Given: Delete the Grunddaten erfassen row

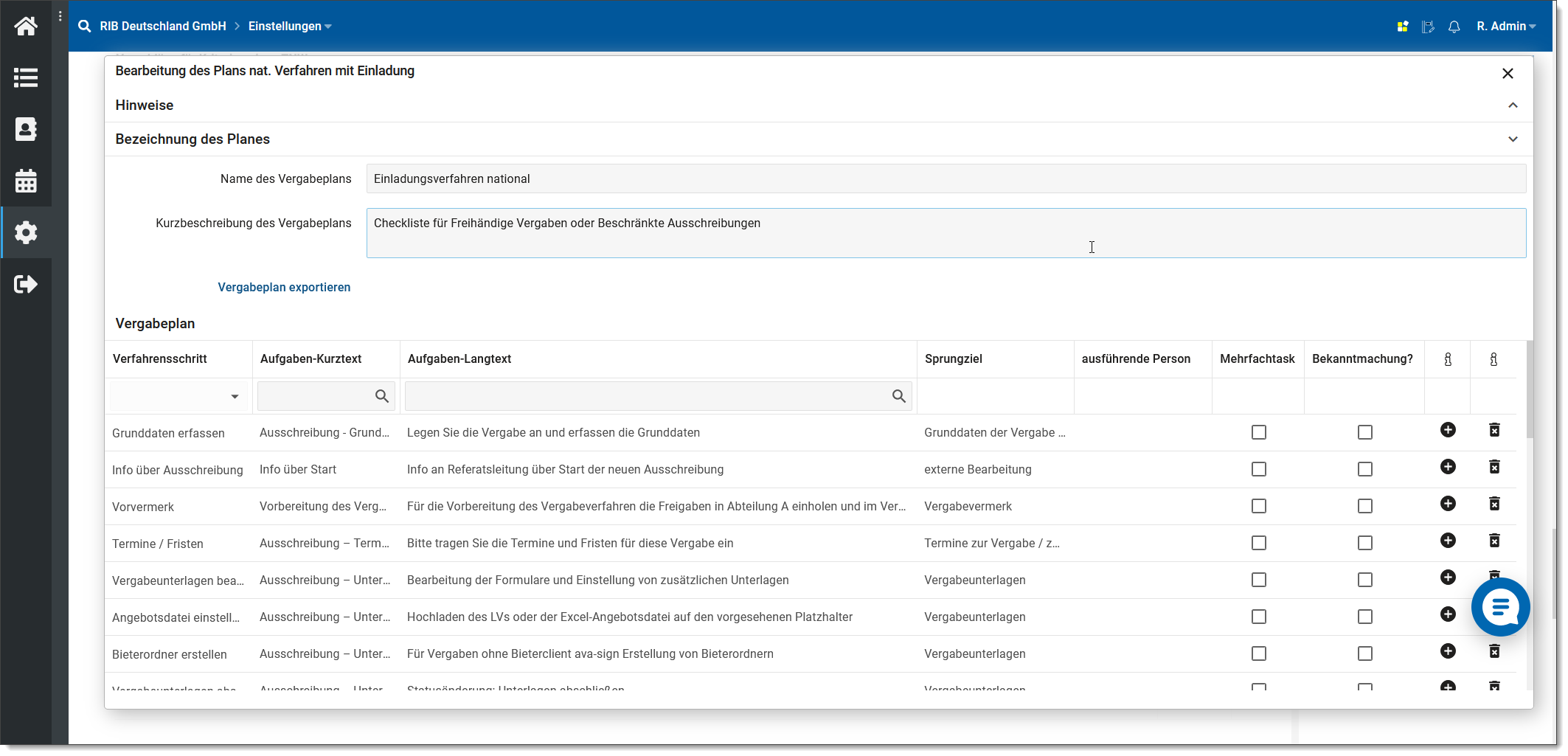Looking at the screenshot, I should pyautogui.click(x=1494, y=429).
